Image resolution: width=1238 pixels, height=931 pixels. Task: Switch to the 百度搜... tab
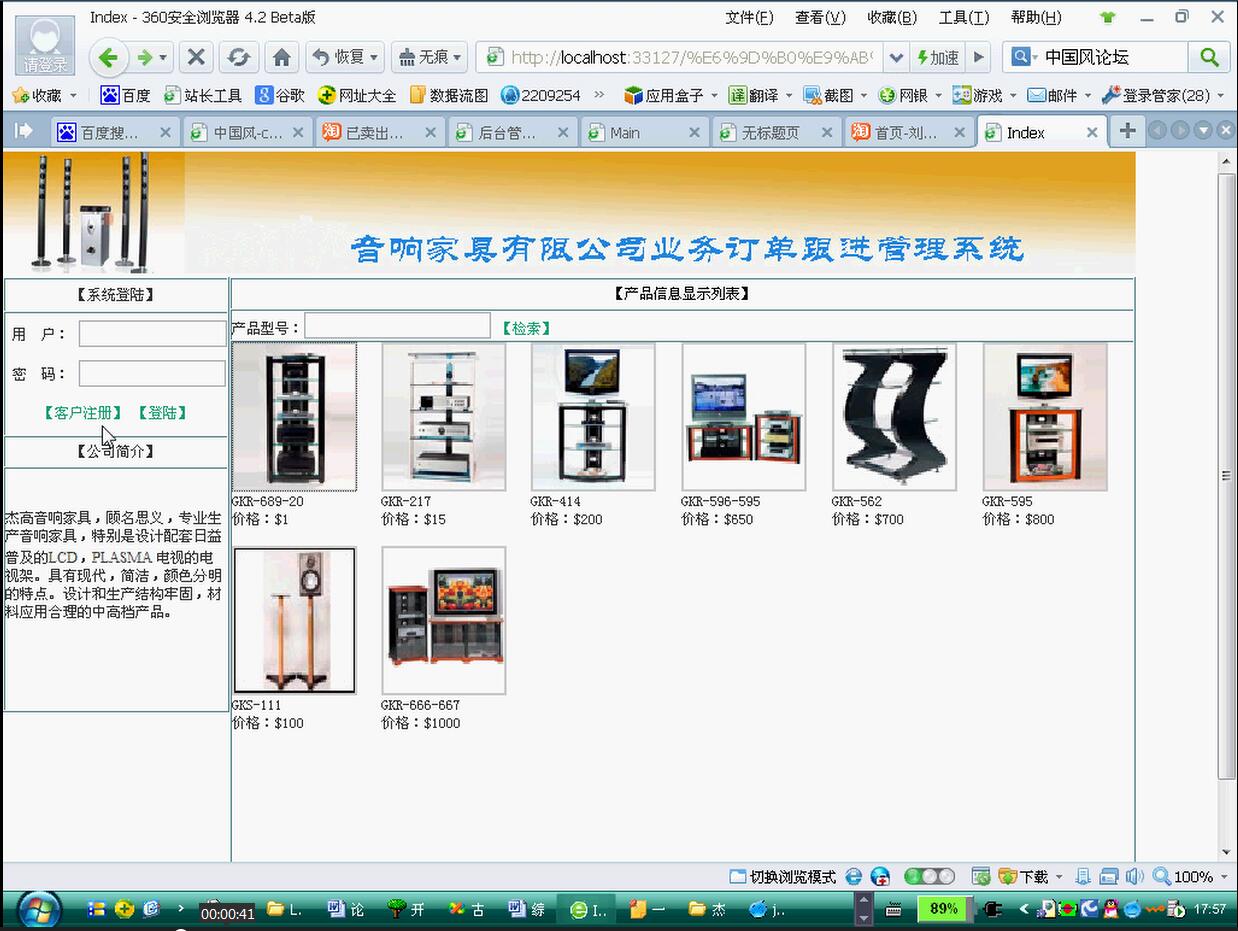click(113, 132)
